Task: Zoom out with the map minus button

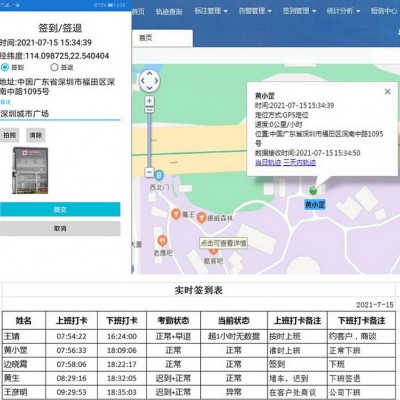Action: 149,172
